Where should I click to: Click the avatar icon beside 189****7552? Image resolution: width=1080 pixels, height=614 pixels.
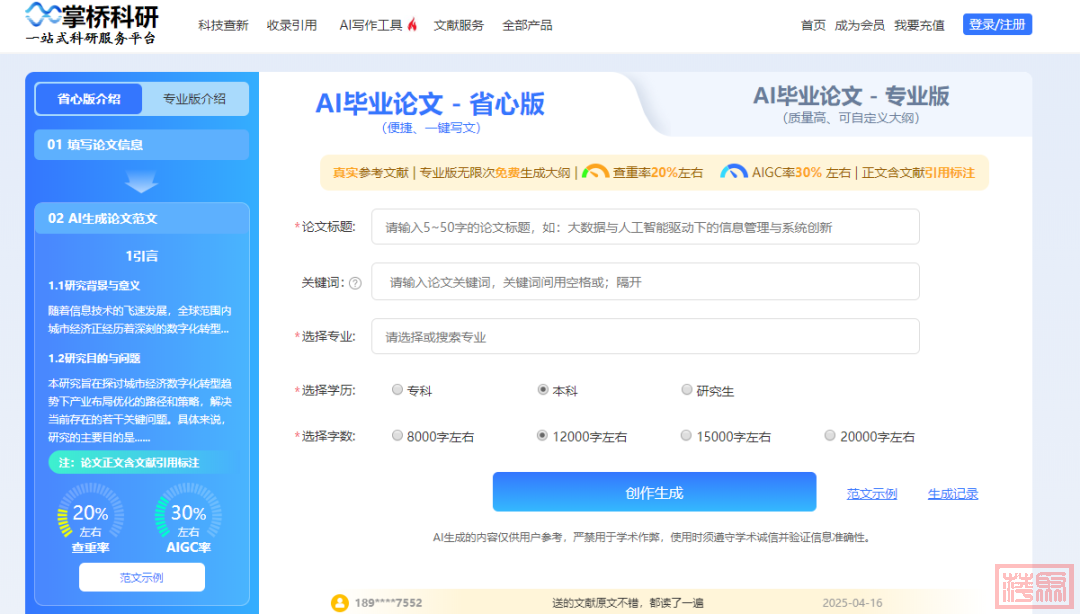coord(340,603)
